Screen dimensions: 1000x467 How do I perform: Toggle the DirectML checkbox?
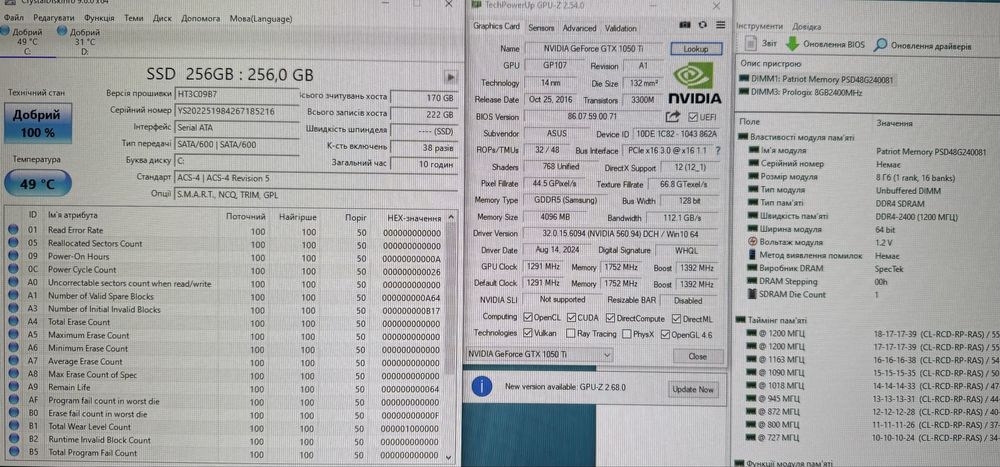click(677, 318)
